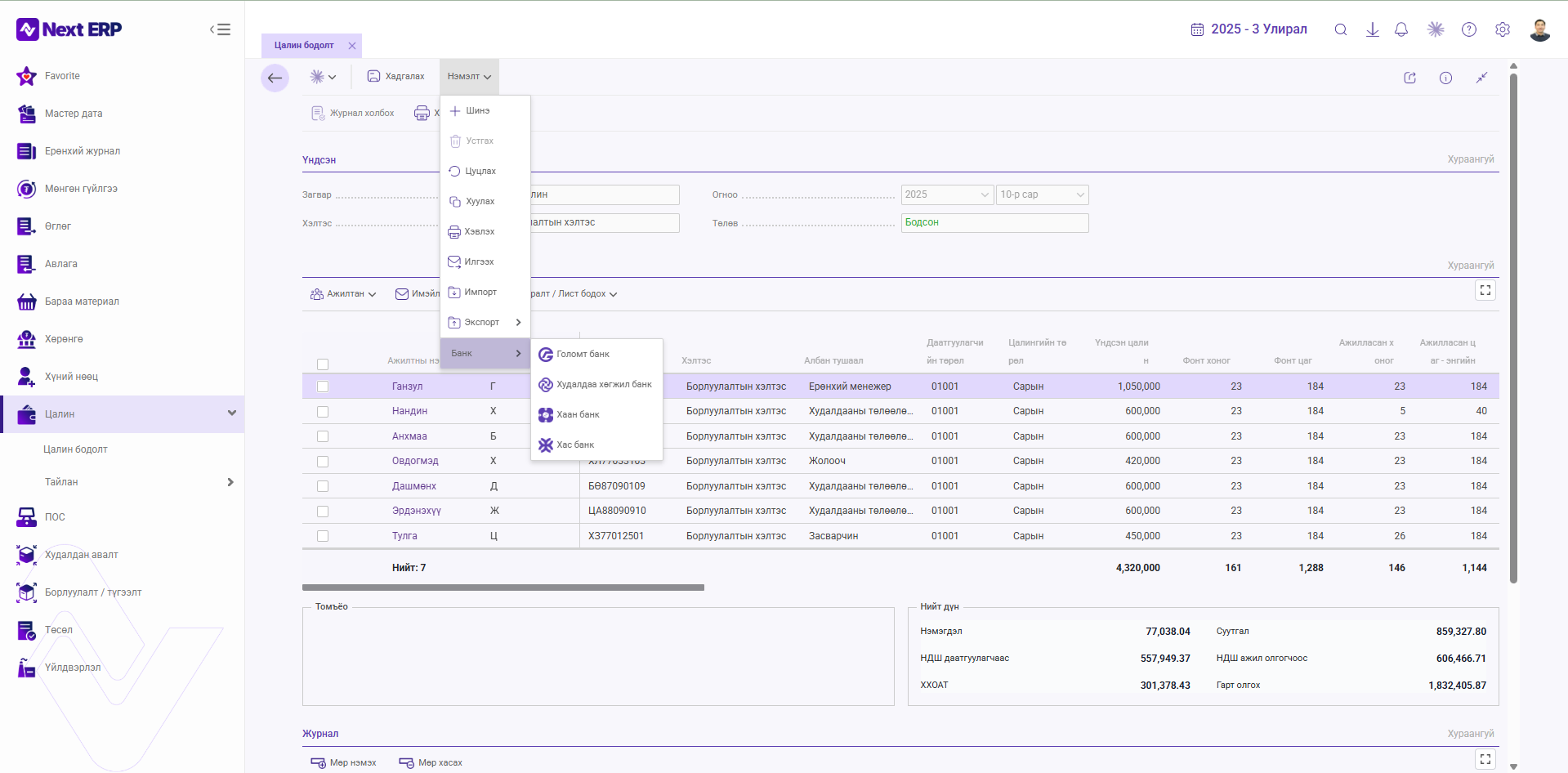The image size is (1568, 773).
Task: Collapse the sidebar menu toggle
Action: pyautogui.click(x=220, y=29)
